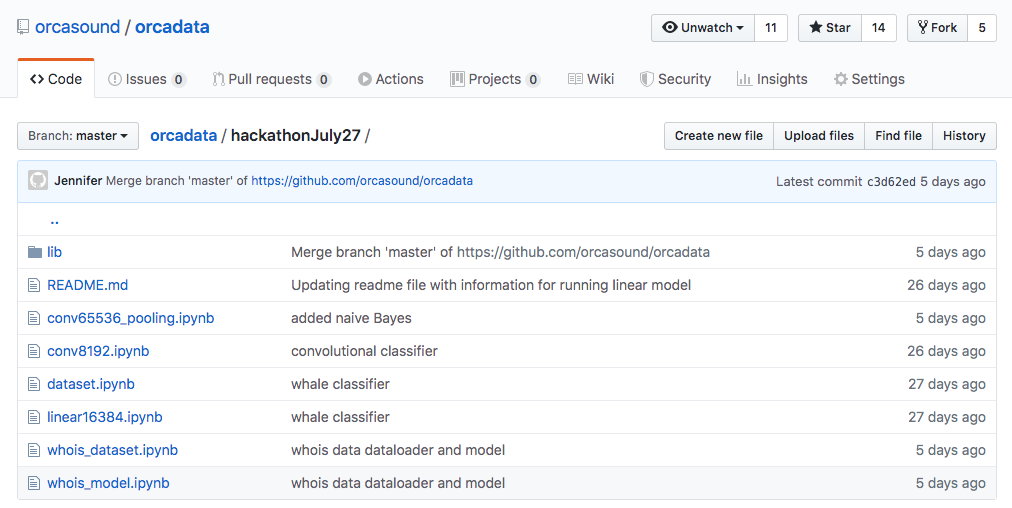Open the orcadata repository title link
This screenshot has height=508, width=1012.
172,27
